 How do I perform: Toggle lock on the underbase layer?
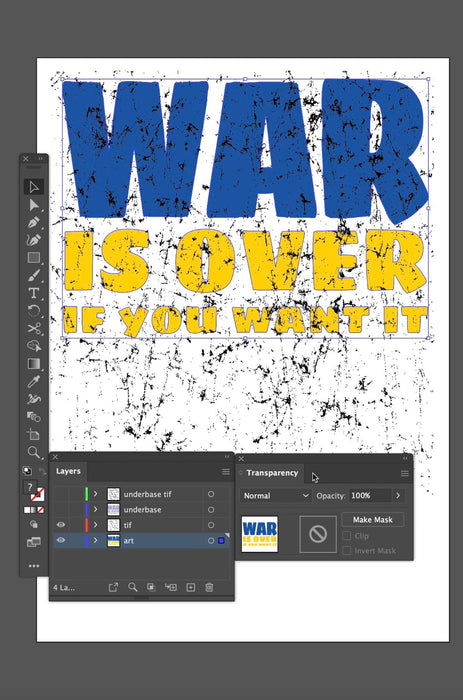pyautogui.click(x=75, y=509)
